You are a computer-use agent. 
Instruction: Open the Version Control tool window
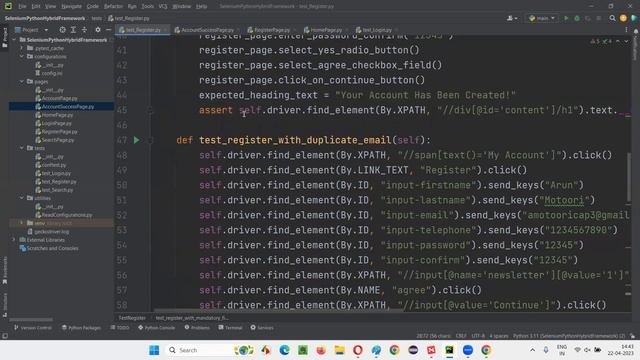33,328
